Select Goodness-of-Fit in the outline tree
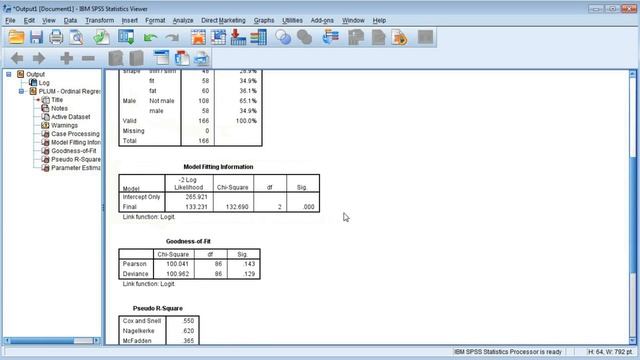The height and width of the screenshot is (360, 640). [x=73, y=151]
